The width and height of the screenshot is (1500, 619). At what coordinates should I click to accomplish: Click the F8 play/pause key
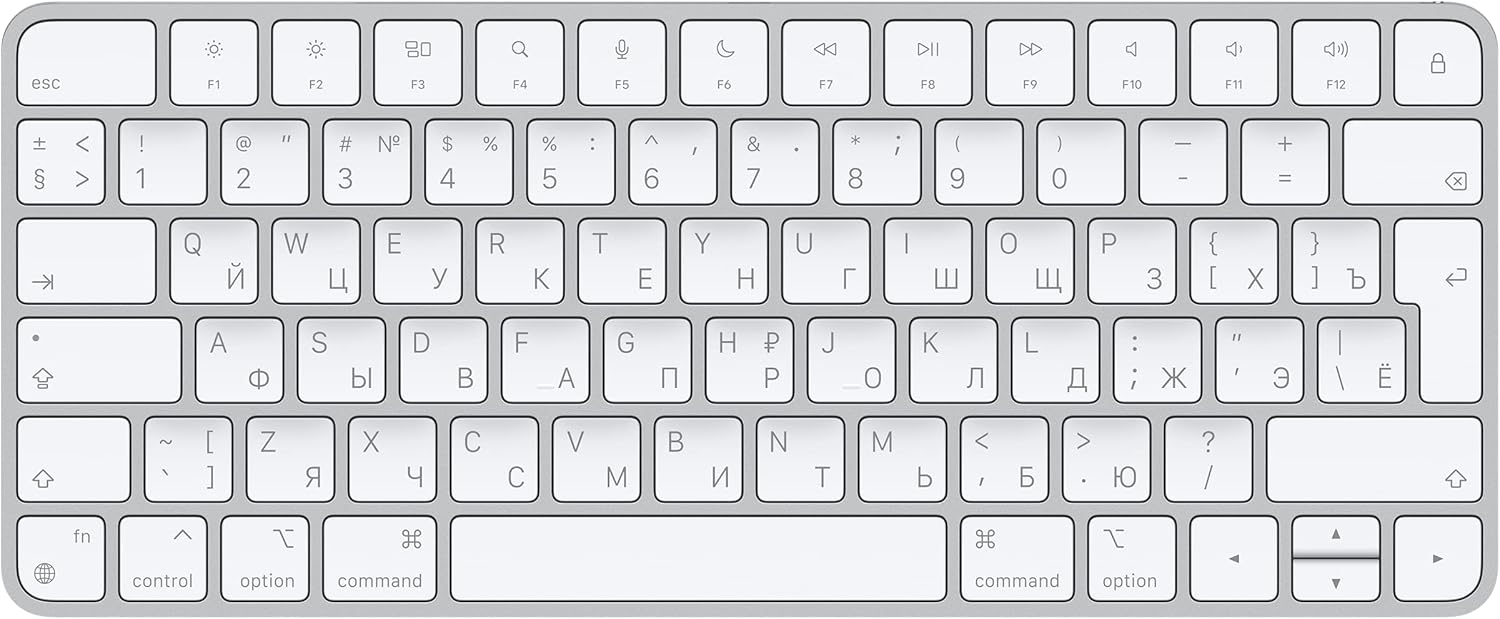coord(927,63)
